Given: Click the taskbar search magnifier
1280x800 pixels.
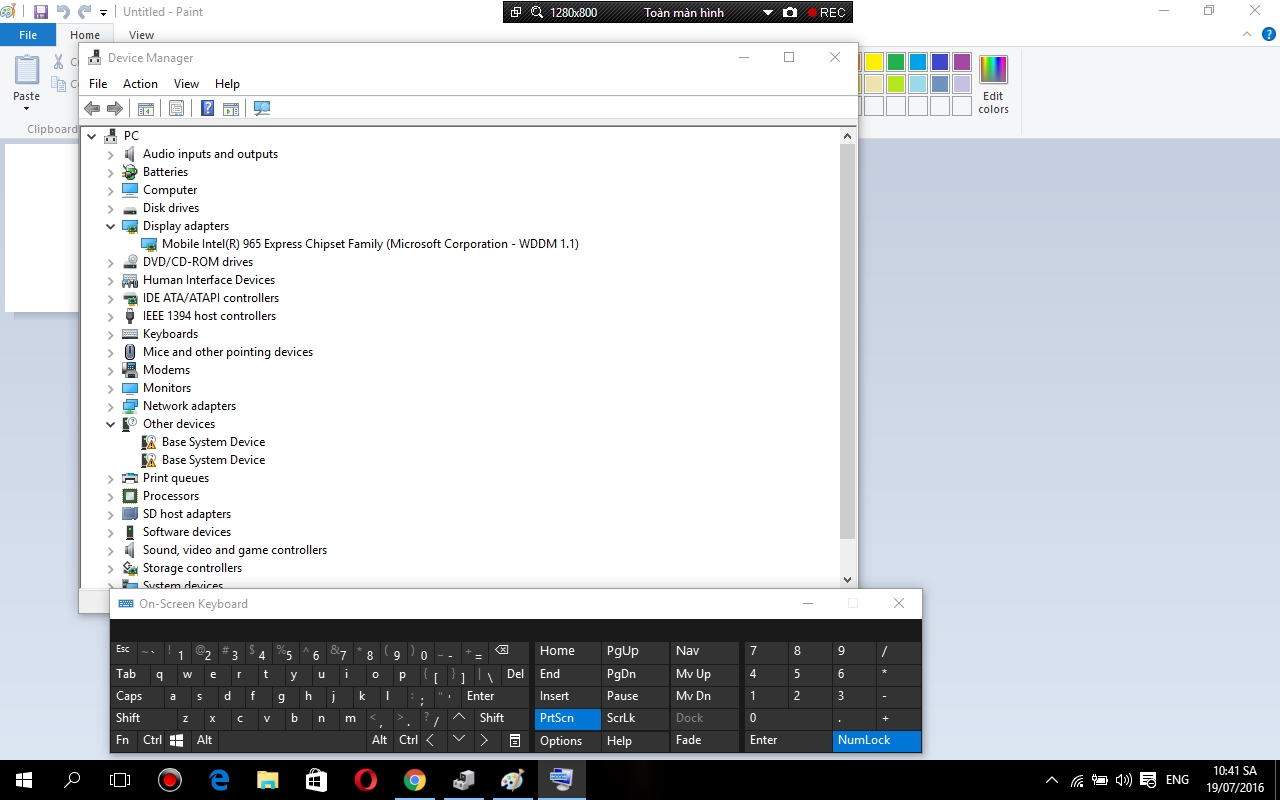Looking at the screenshot, I should tap(72, 780).
